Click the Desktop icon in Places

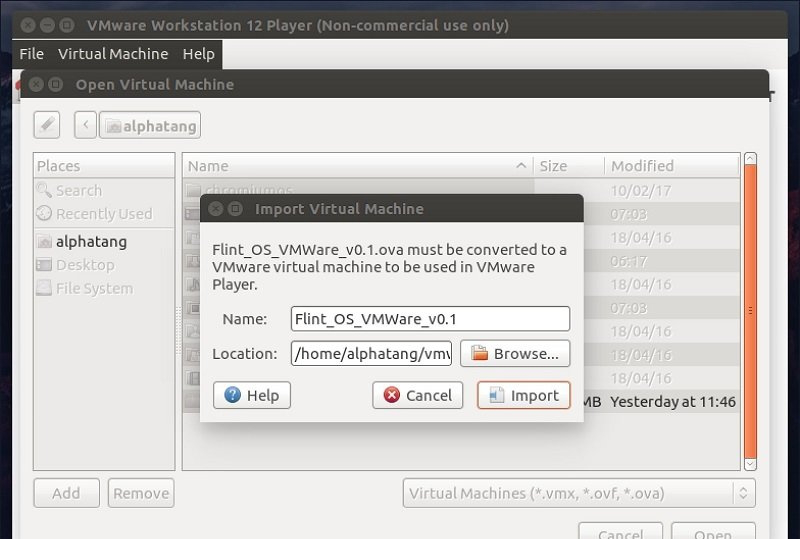coord(44,265)
